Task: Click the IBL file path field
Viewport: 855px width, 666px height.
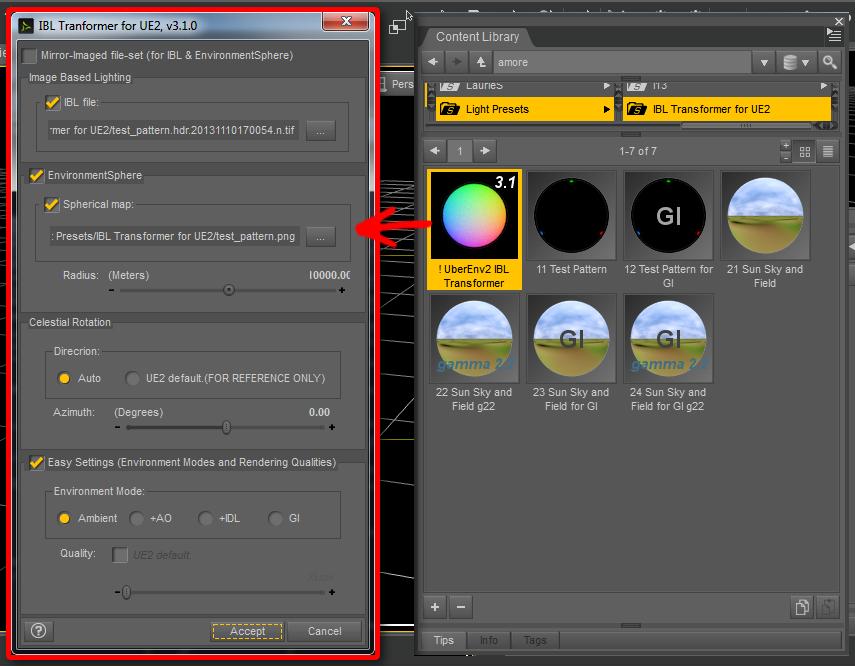Action: tap(173, 130)
